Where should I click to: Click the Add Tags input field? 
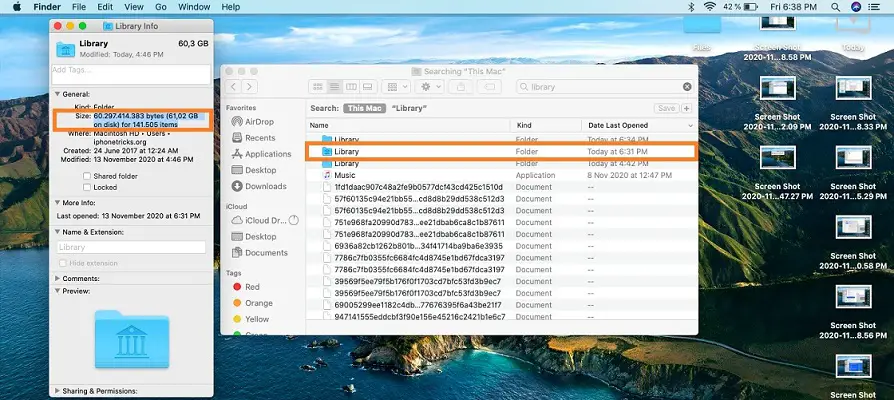129,70
